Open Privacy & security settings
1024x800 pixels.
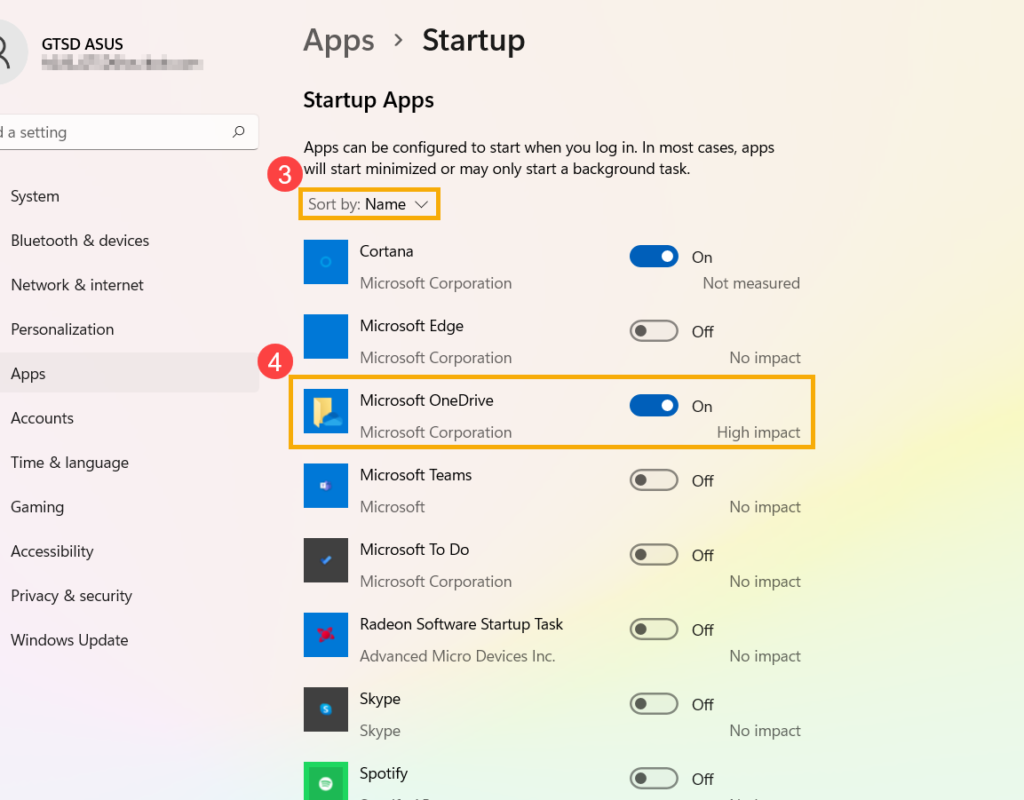[x=71, y=596]
